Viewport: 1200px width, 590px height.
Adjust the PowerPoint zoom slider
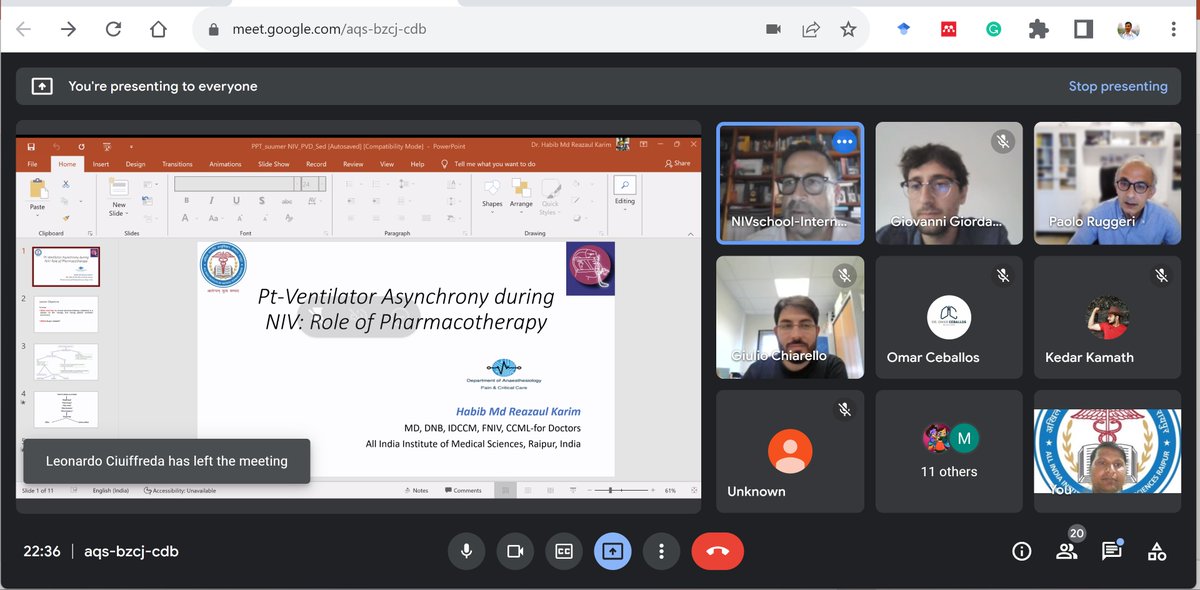(x=620, y=490)
